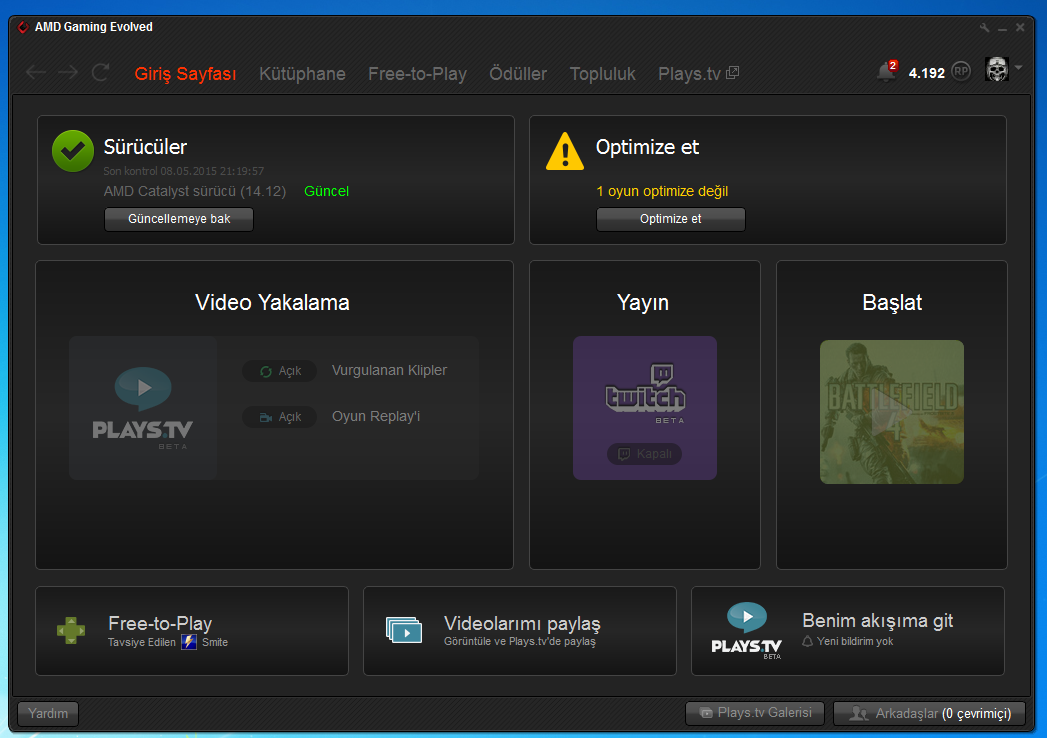The image size is (1047, 738).
Task: Click the yellow warning triangle icon
Action: coord(565,151)
